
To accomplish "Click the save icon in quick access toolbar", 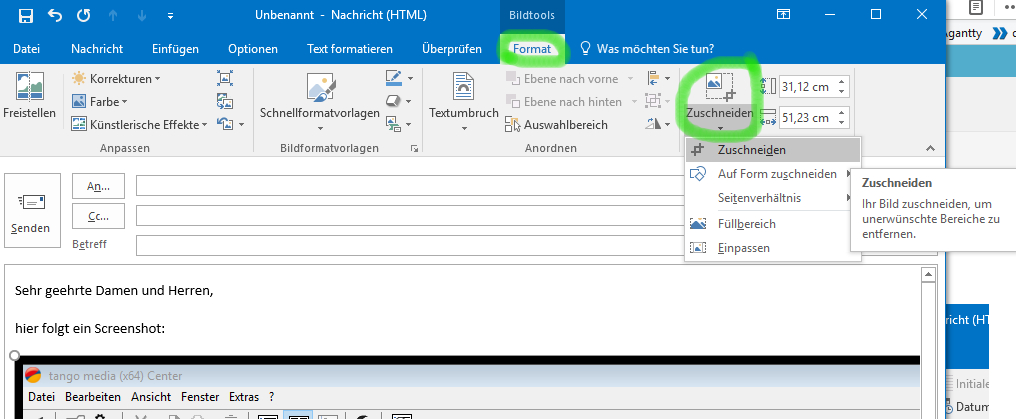I will [25, 15].
